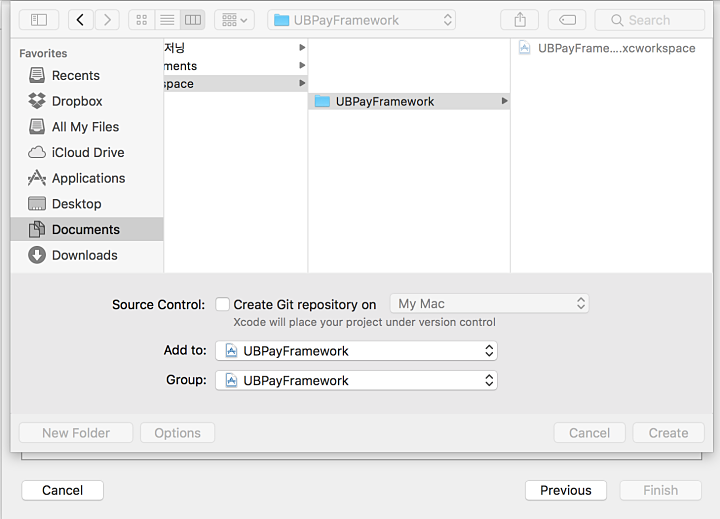Select Recents in Favorites sidebar
720x519 pixels.
(x=87, y=75)
